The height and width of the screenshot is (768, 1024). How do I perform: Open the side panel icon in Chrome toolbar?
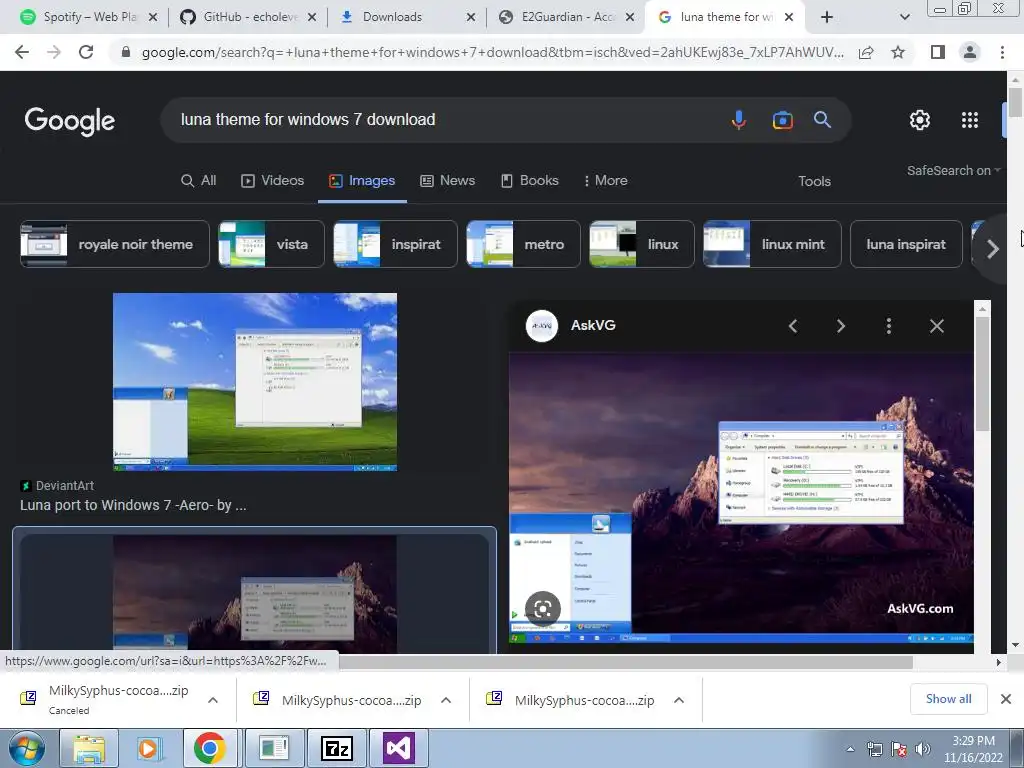coord(938,52)
